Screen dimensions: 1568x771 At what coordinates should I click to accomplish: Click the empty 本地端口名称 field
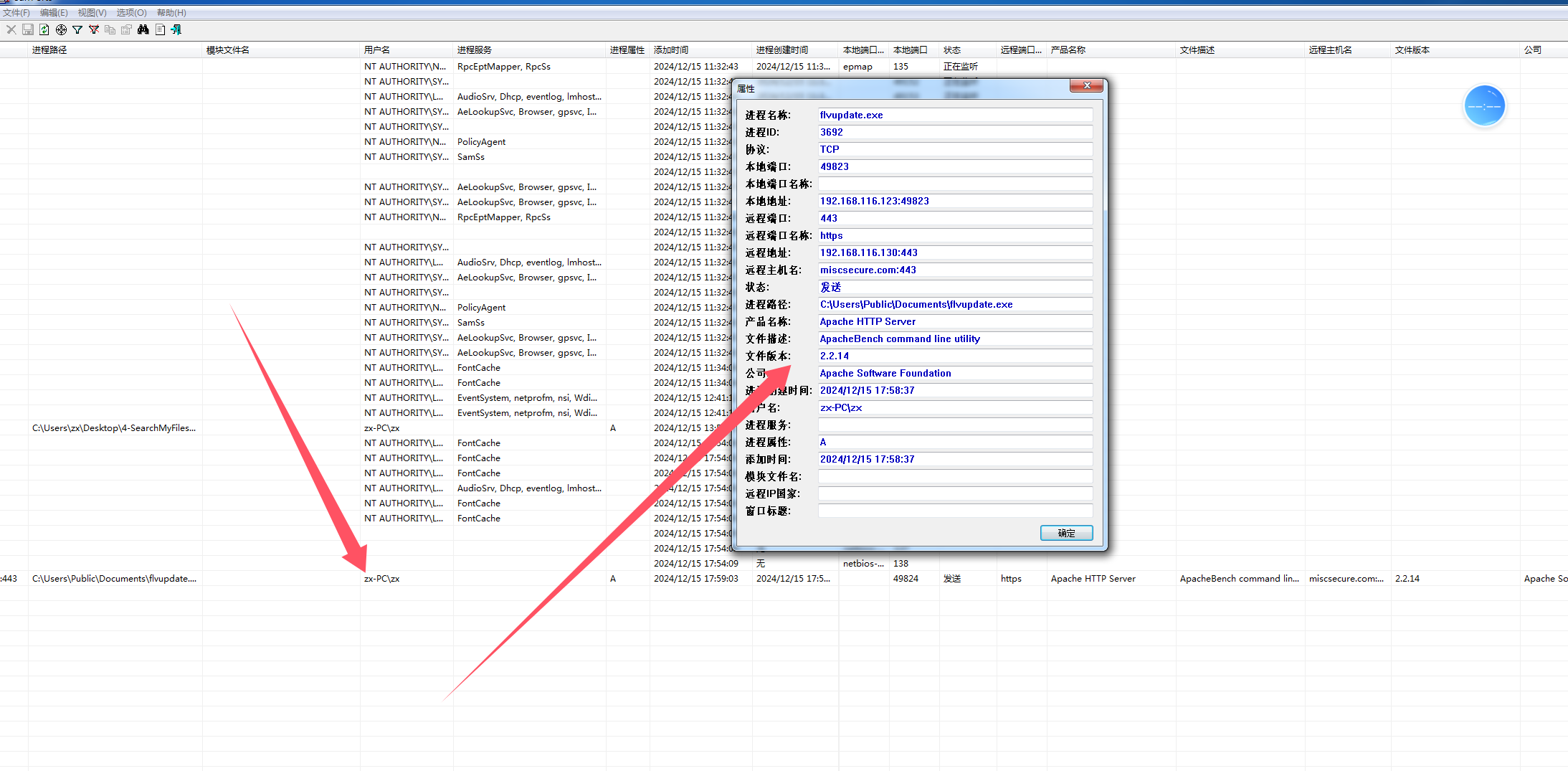coord(955,184)
